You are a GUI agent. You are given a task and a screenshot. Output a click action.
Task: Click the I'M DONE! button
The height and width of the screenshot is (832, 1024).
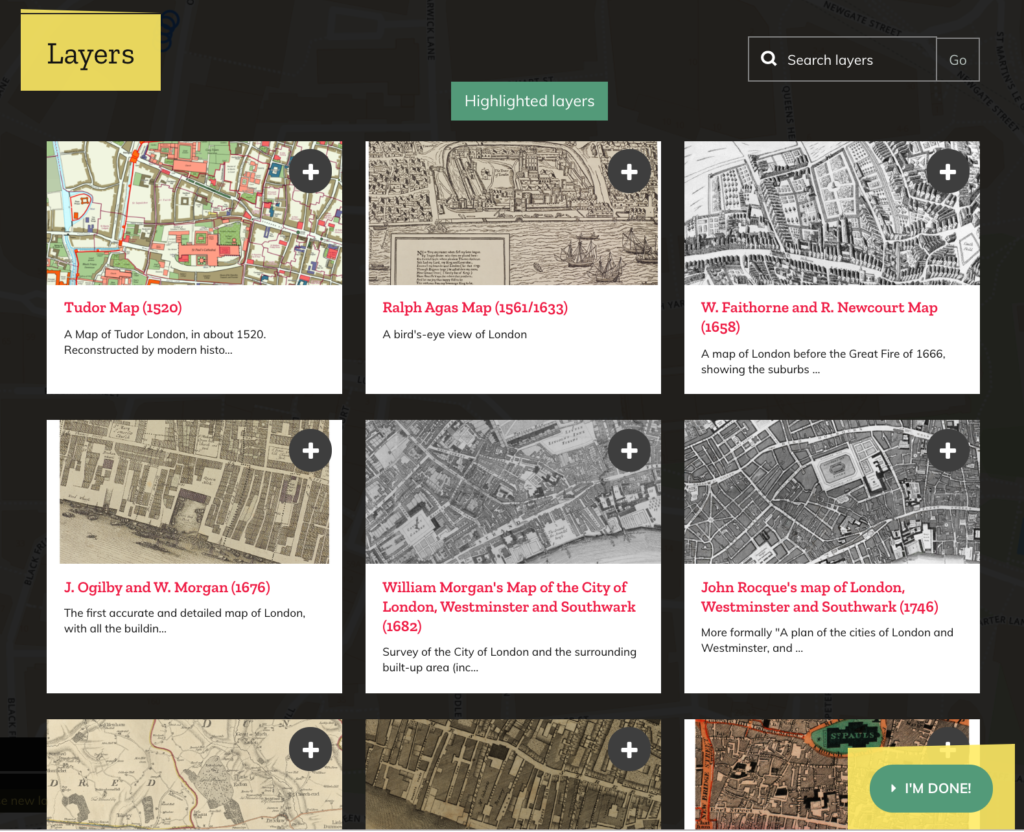point(931,788)
